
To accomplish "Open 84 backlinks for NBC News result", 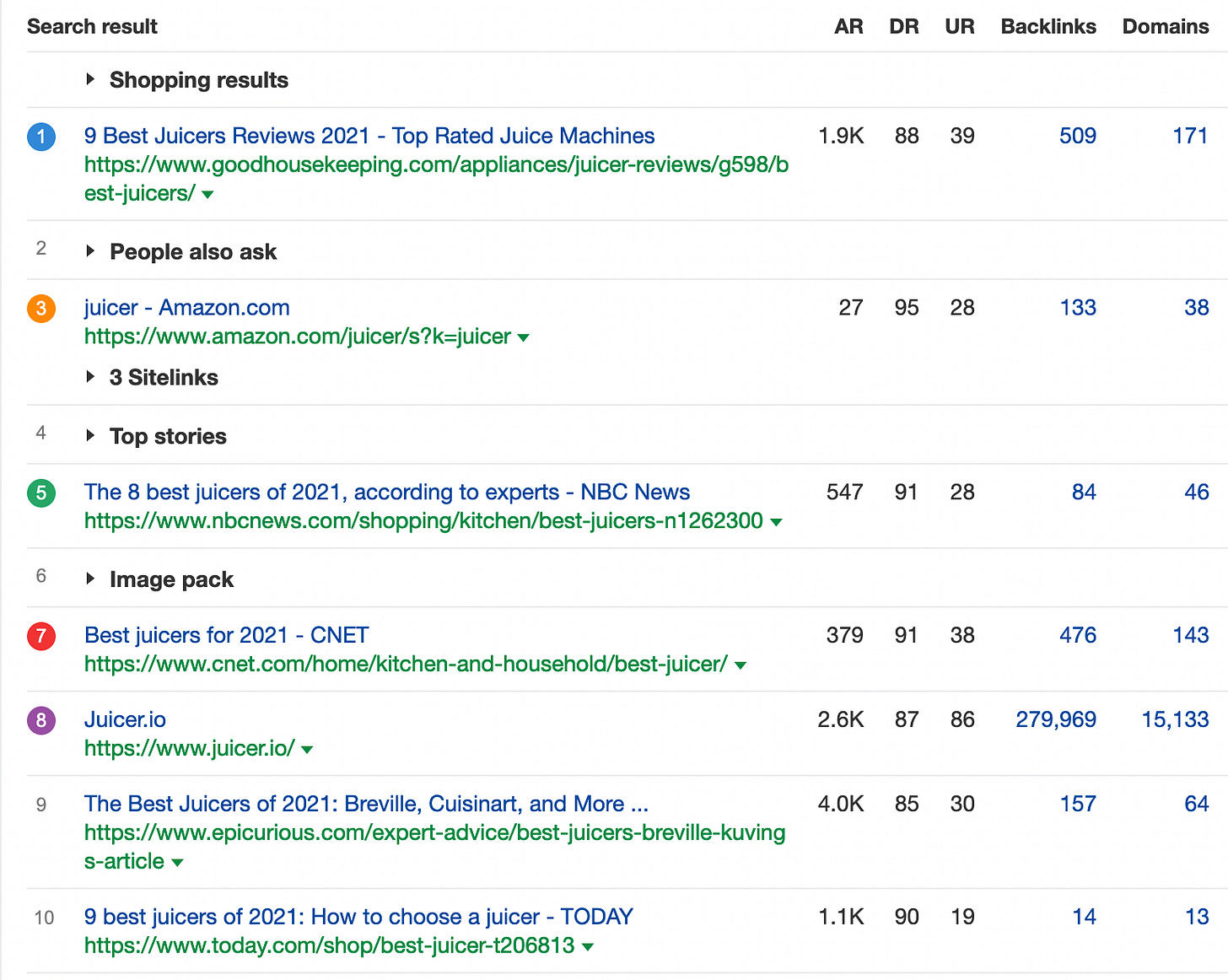I will tap(1084, 492).
